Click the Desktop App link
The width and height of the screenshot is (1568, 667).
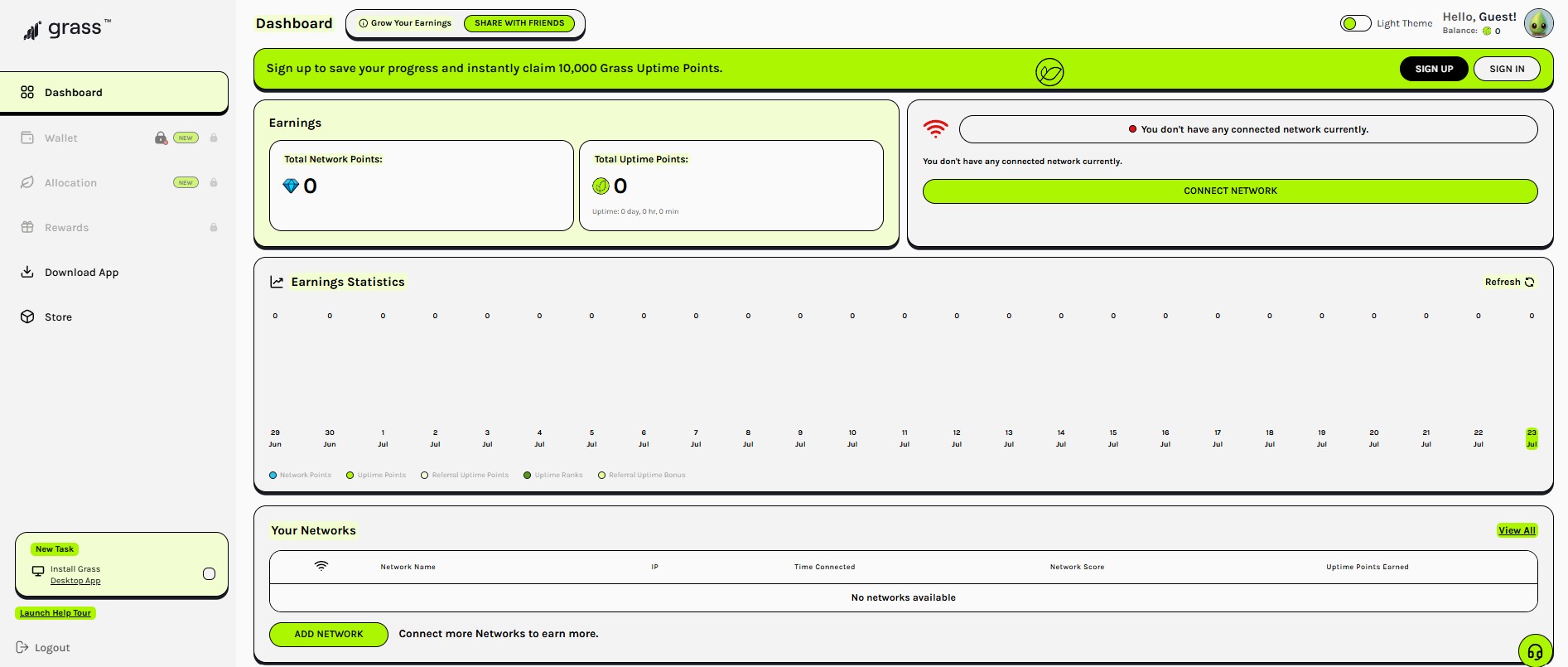point(75,581)
